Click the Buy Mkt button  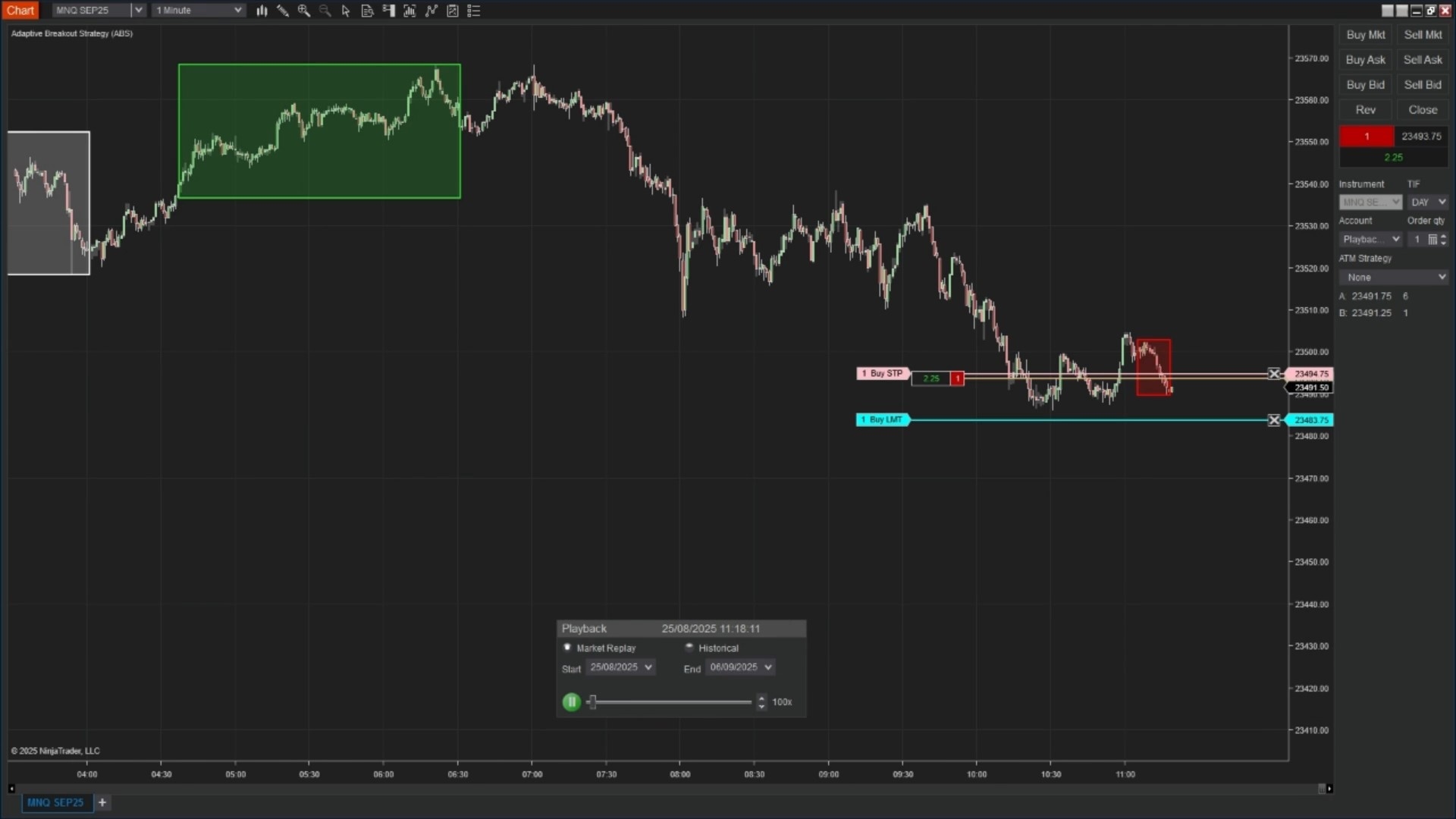coord(1364,34)
